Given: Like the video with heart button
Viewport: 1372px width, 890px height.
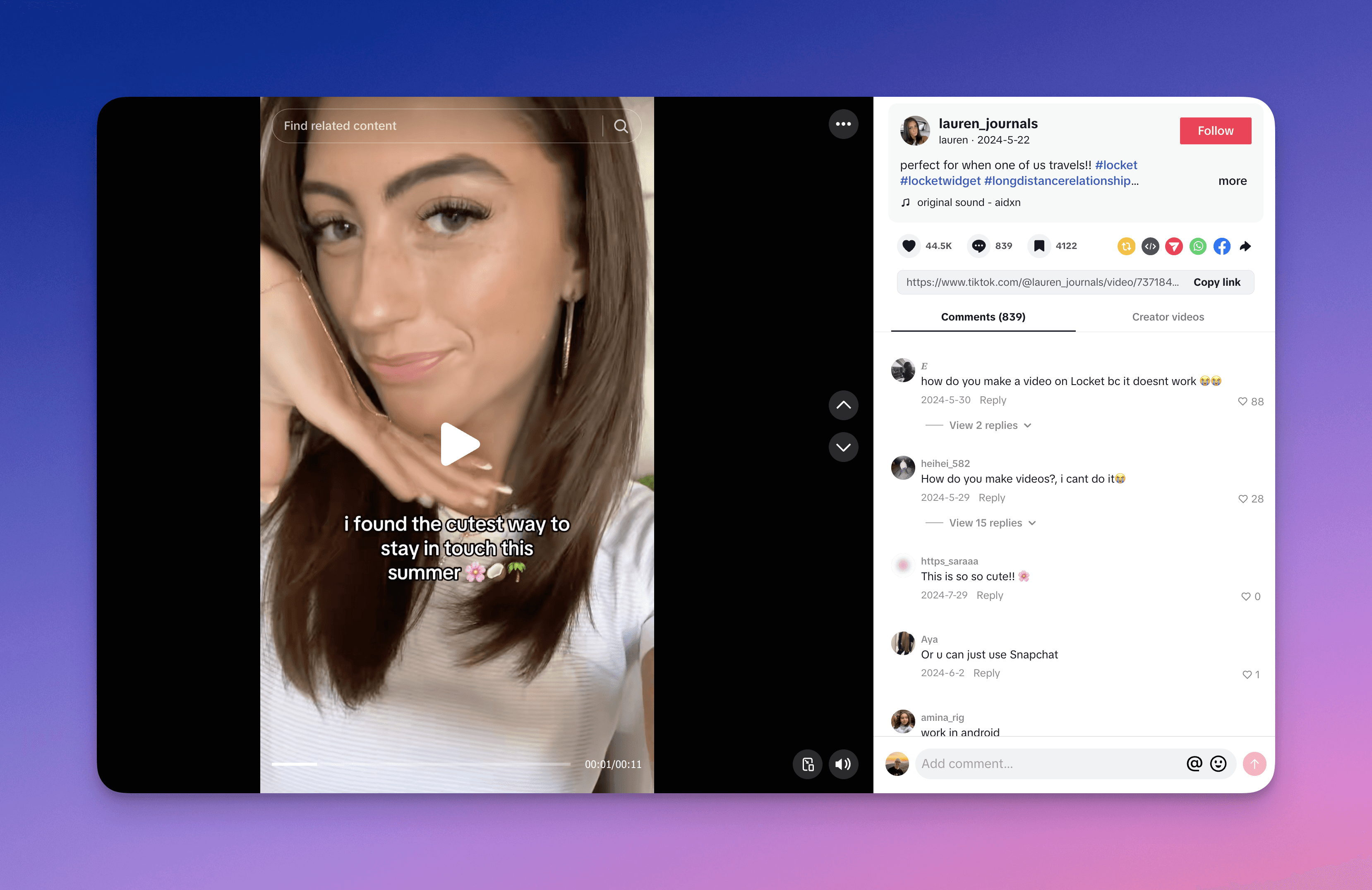Looking at the screenshot, I should 909,246.
